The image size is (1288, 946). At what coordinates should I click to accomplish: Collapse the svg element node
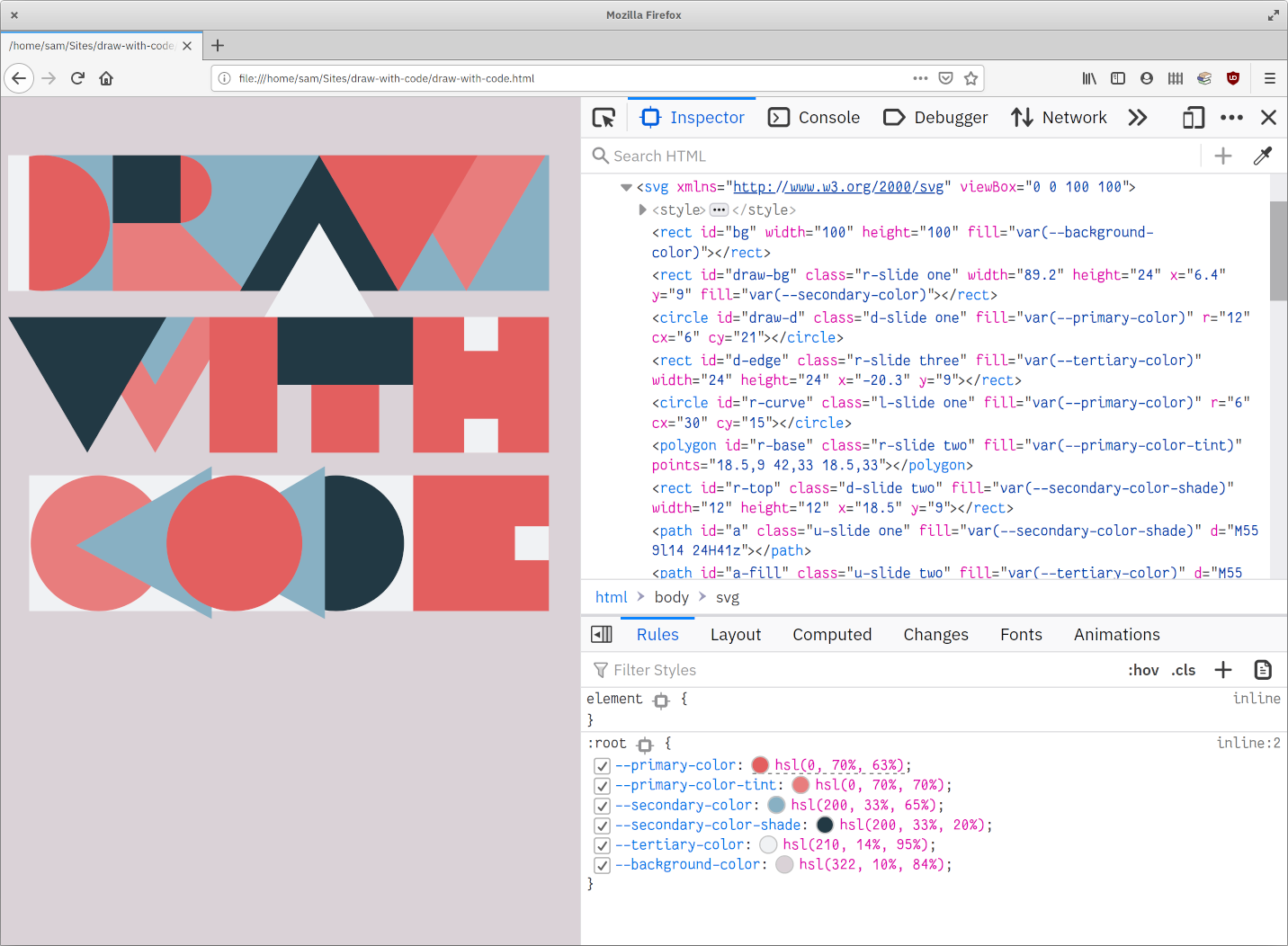[x=626, y=188]
